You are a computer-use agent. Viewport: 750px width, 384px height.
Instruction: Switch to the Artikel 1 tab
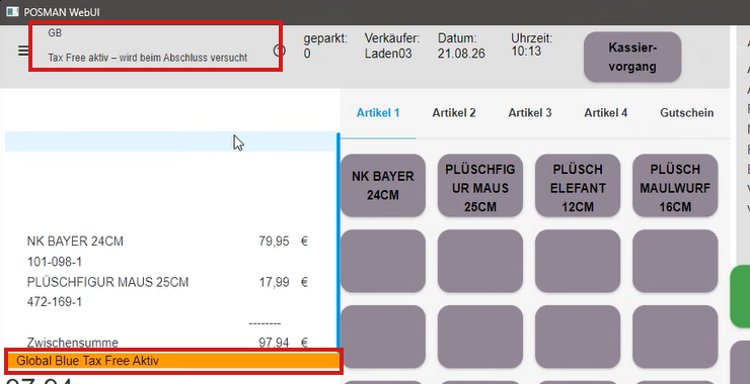click(x=378, y=113)
